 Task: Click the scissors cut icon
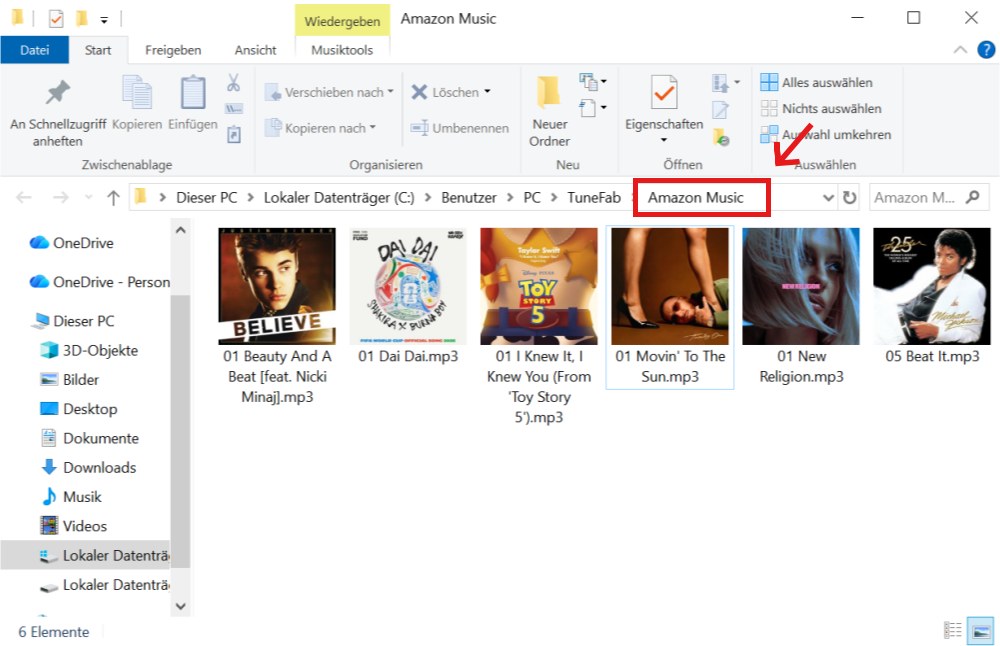point(233,82)
